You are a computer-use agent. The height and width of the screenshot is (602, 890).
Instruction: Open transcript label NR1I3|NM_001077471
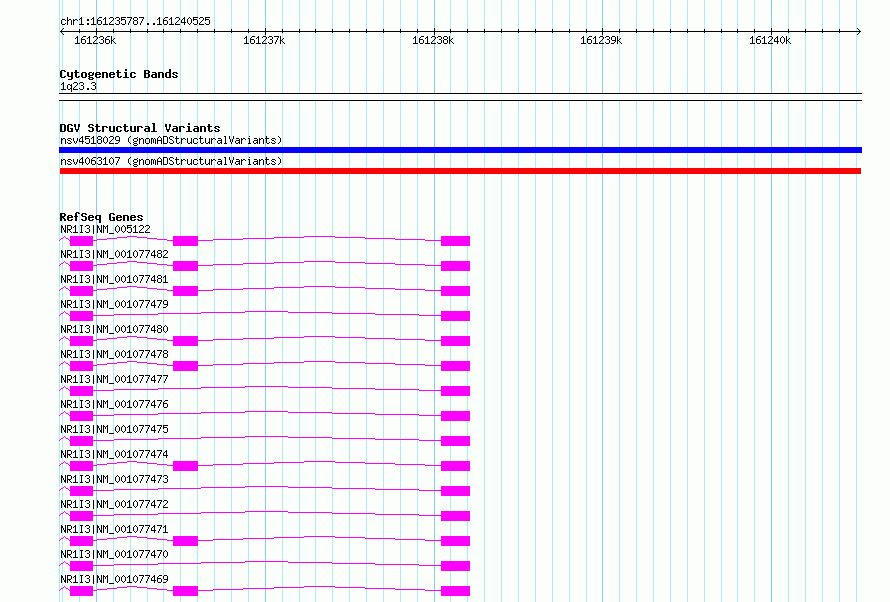(x=114, y=529)
